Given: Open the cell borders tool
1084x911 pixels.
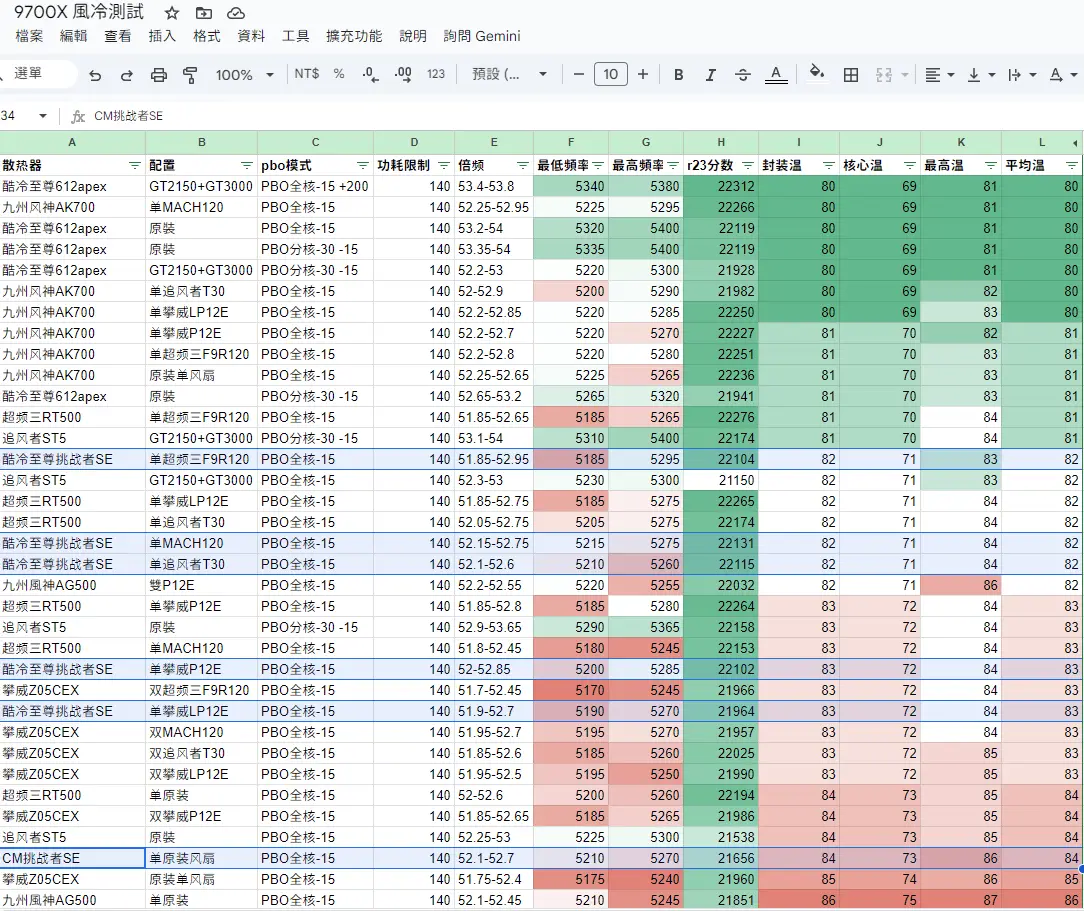Looking at the screenshot, I should (x=851, y=75).
